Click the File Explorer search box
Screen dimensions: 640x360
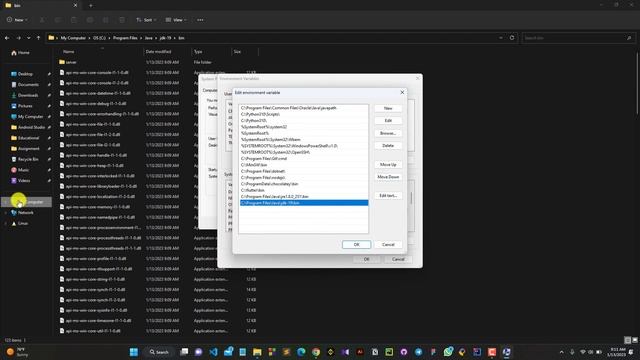(x=578, y=38)
